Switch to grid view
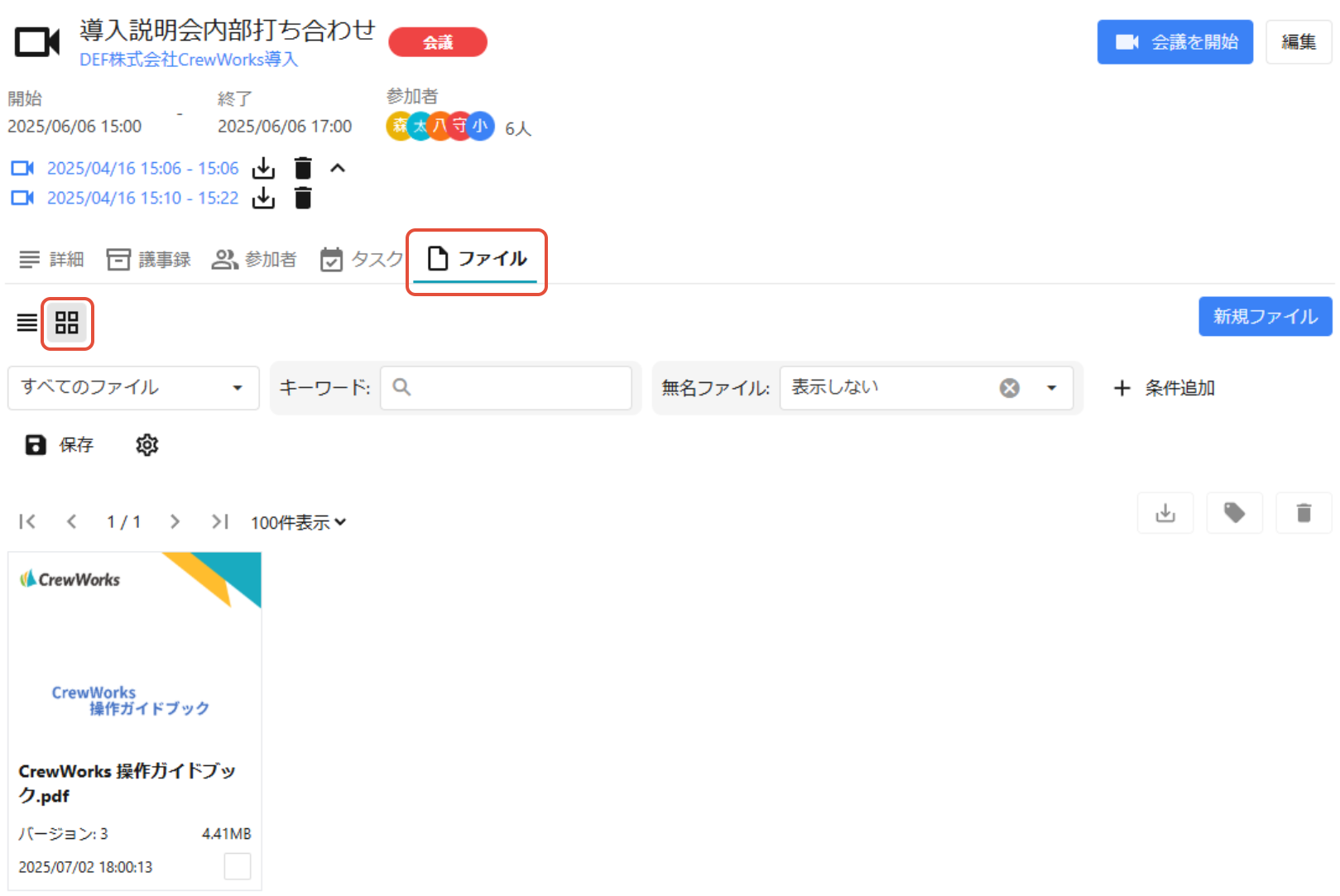Image resolution: width=1340 pixels, height=896 pixels. [x=67, y=323]
